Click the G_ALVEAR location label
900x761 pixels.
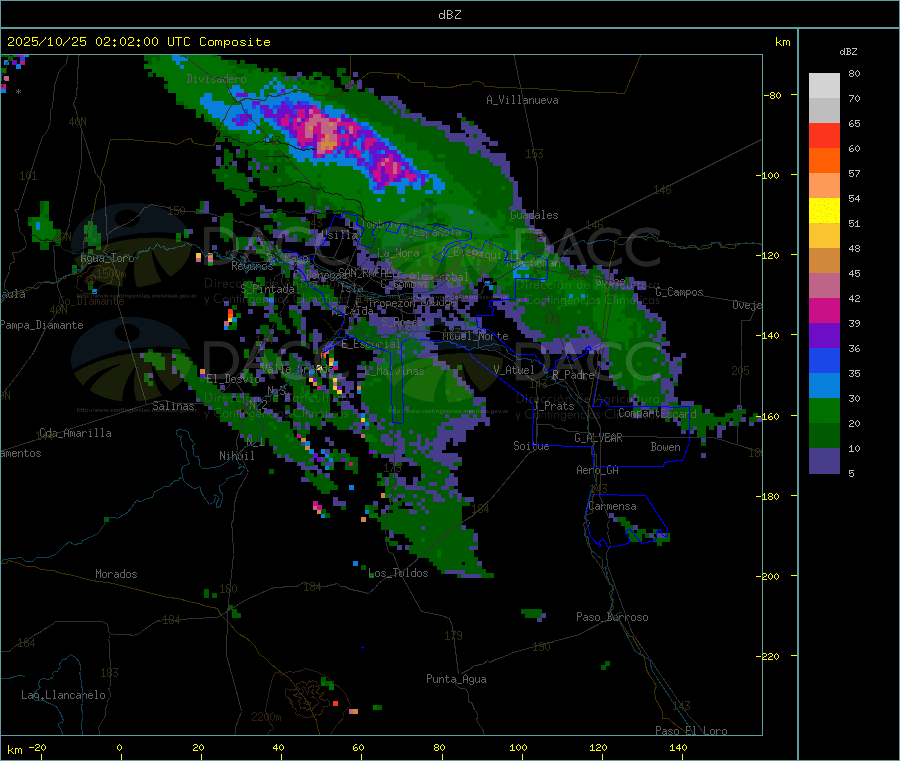pyautogui.click(x=598, y=438)
